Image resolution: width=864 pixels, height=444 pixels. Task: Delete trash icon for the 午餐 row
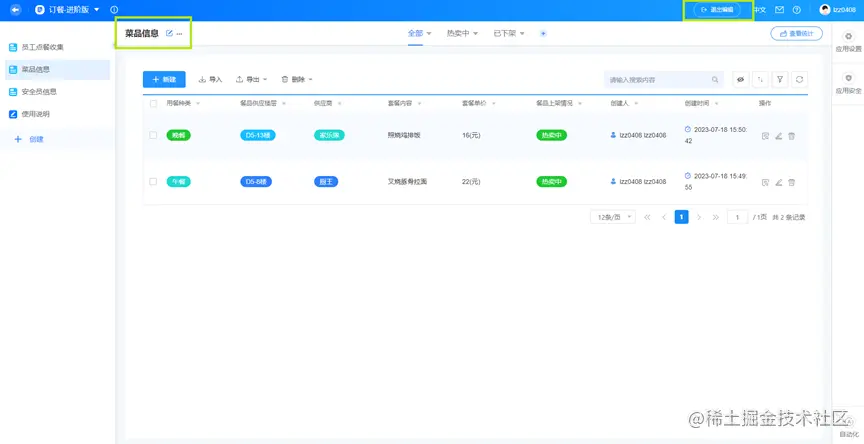click(x=791, y=182)
